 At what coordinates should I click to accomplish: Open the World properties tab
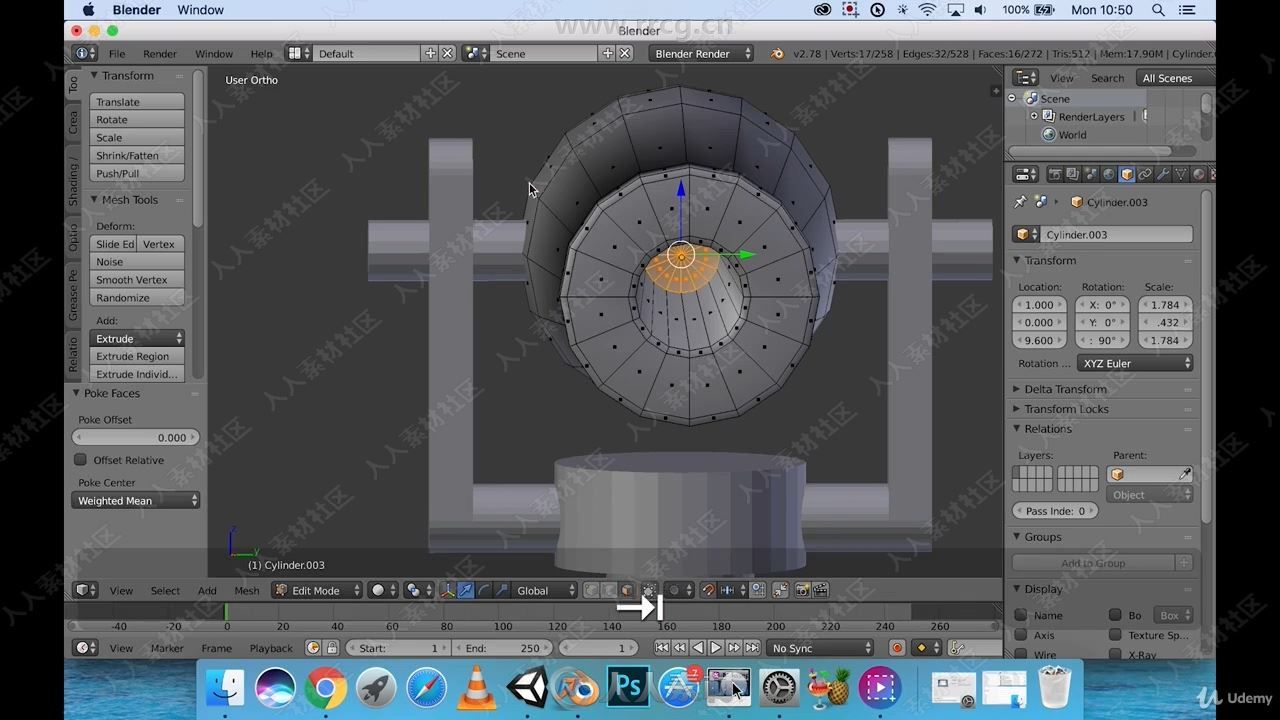coord(1109,174)
